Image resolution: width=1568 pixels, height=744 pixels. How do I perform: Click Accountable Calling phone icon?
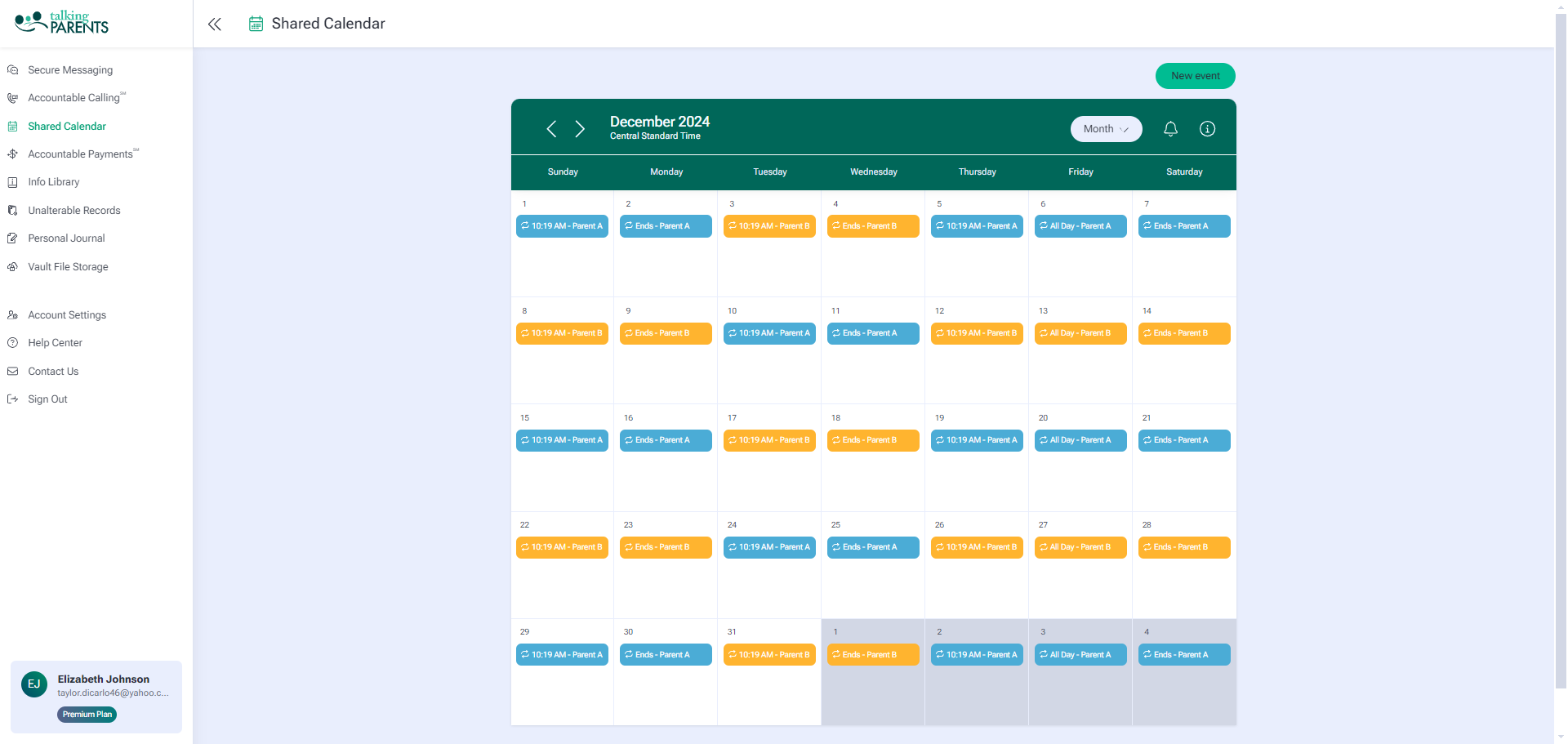[x=13, y=98]
